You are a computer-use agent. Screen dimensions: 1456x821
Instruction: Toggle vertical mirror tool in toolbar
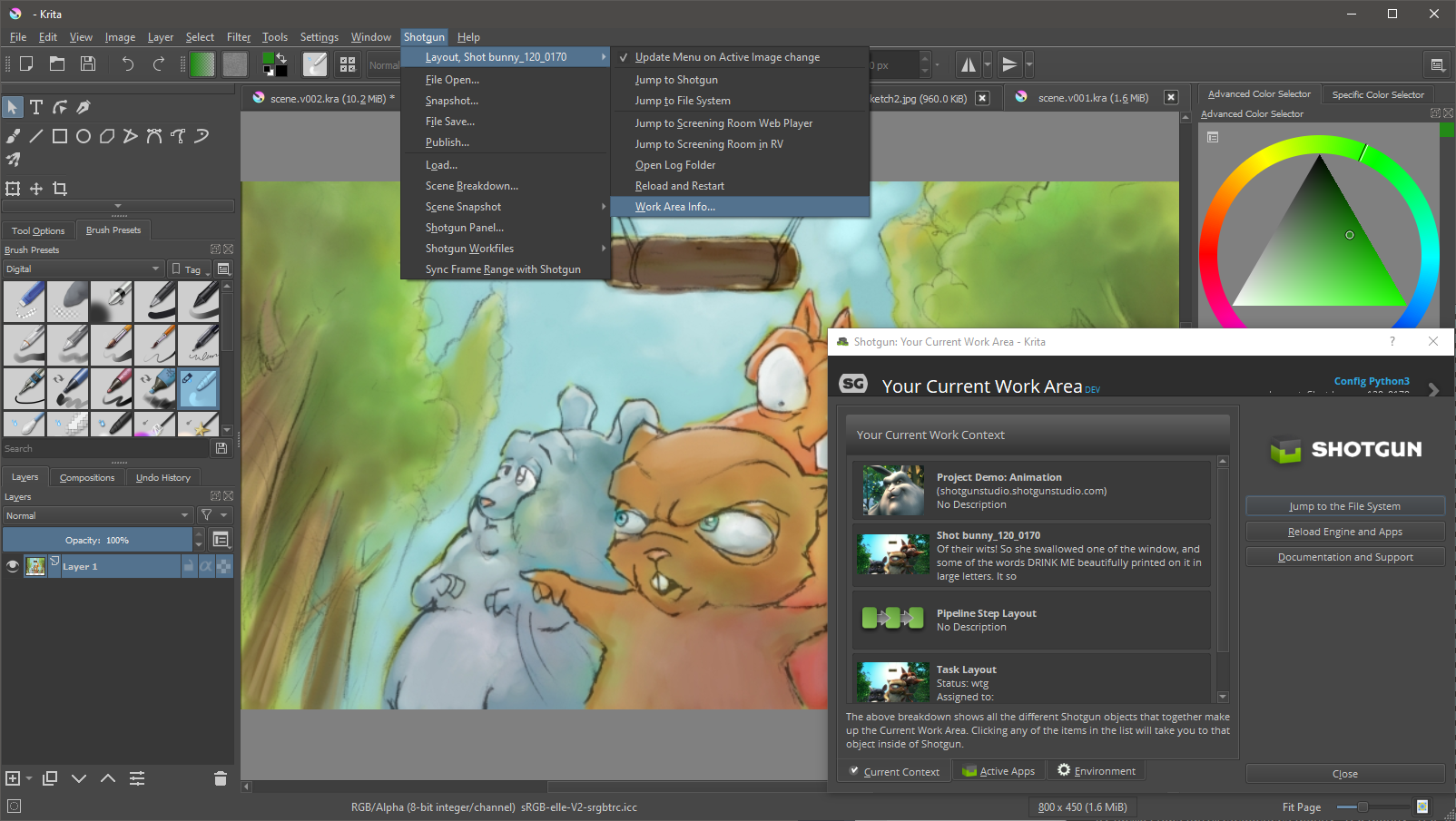click(1009, 64)
